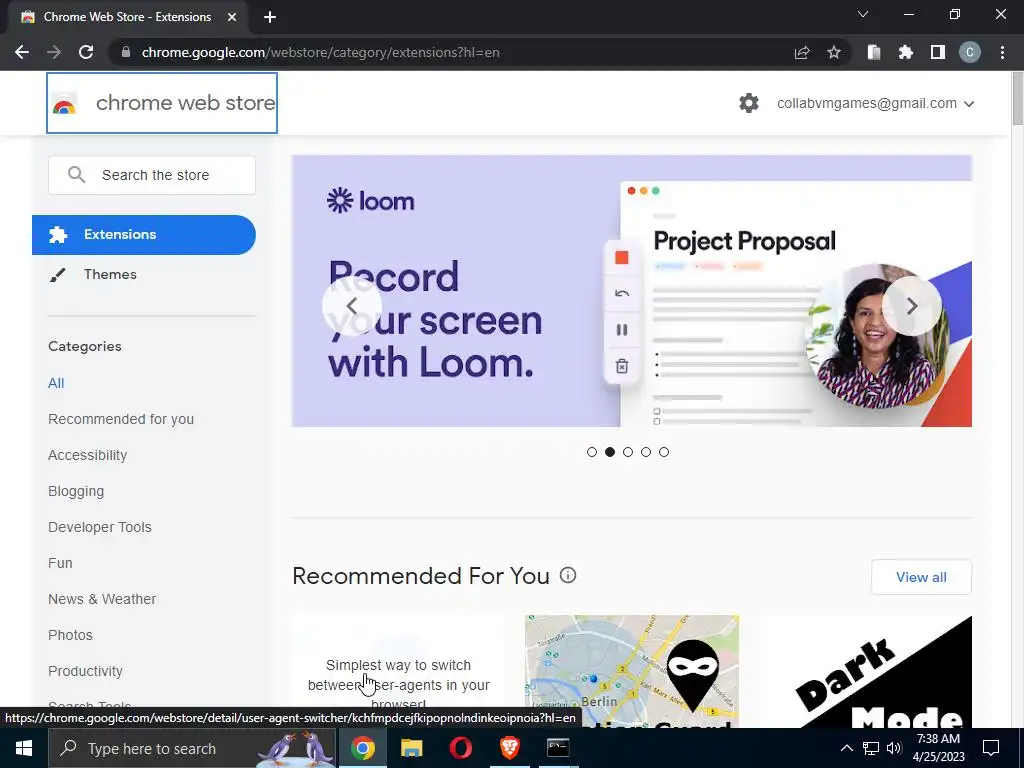1024x768 pixels.
Task: Bookmark this tab with the star icon
Action: point(834,52)
